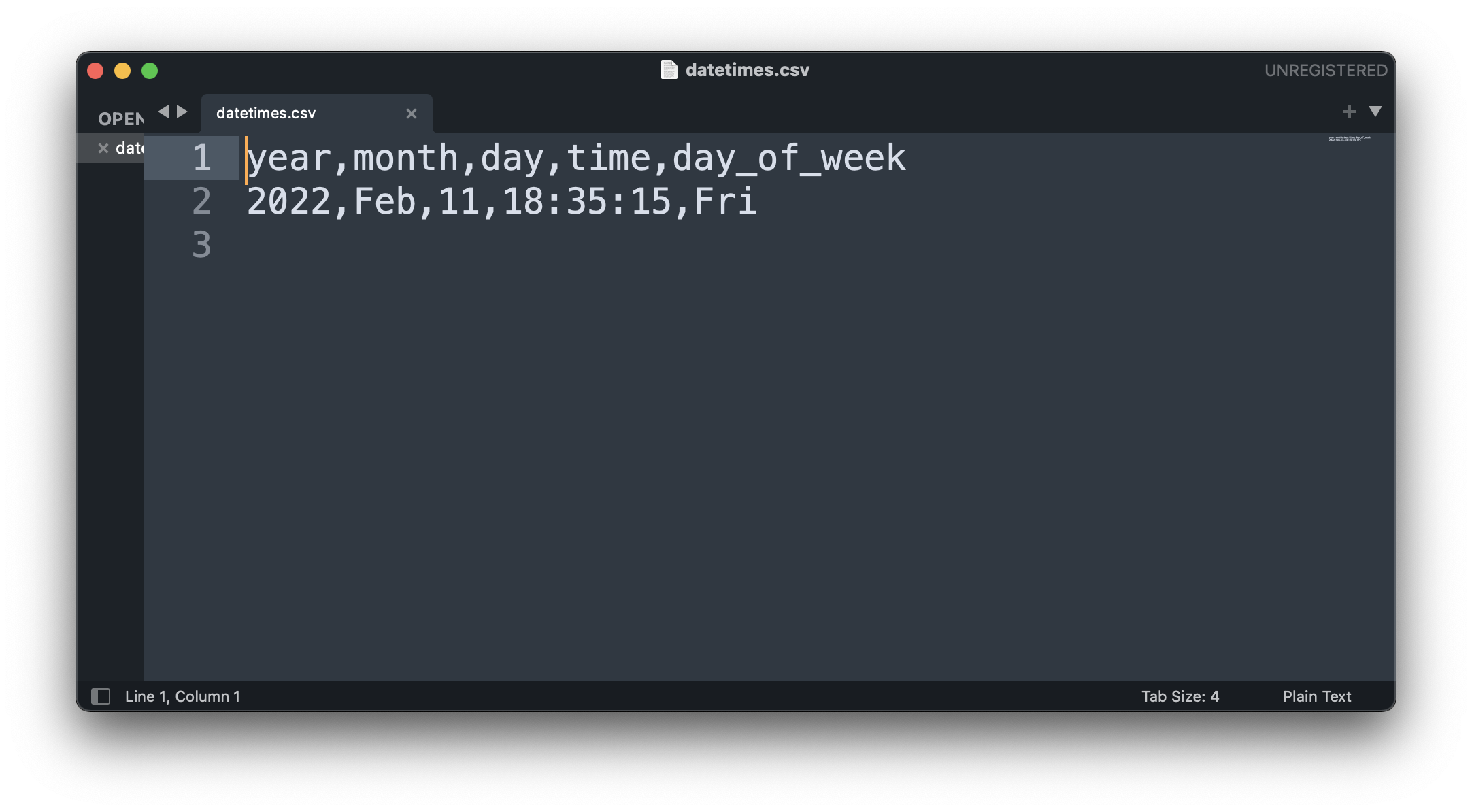Select the OPEN FILES sidebar header
This screenshot has height=812, width=1472.
[x=122, y=119]
